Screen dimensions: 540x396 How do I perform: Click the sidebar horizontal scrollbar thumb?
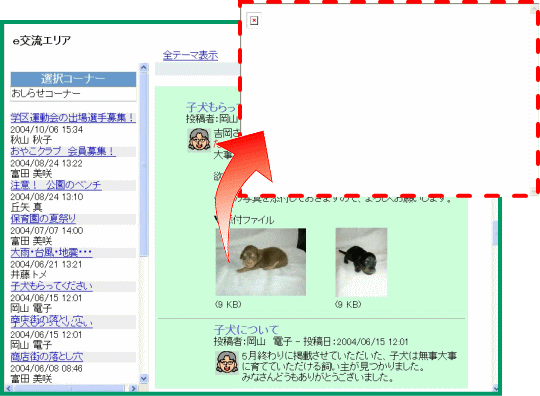click(x=69, y=388)
